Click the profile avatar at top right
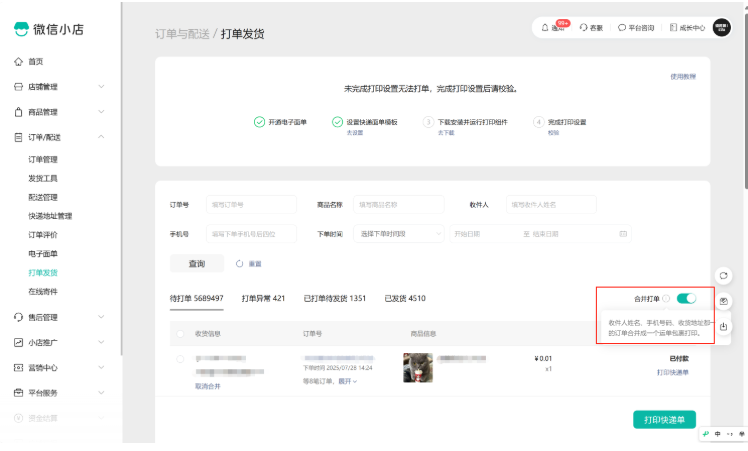 [721, 28]
